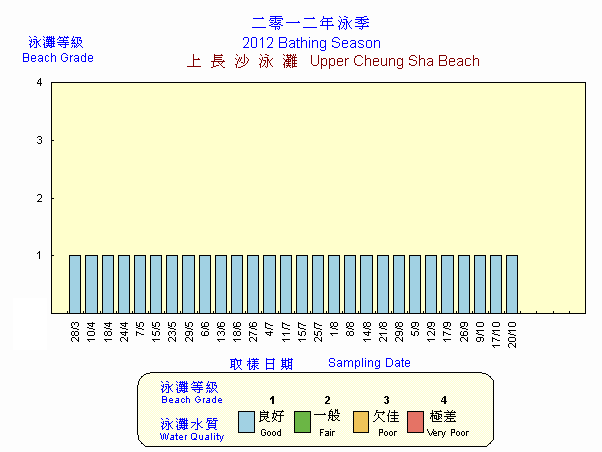Click the bar above date 17/10
Image resolution: width=602 pixels, height=452 pixels.
click(496, 284)
